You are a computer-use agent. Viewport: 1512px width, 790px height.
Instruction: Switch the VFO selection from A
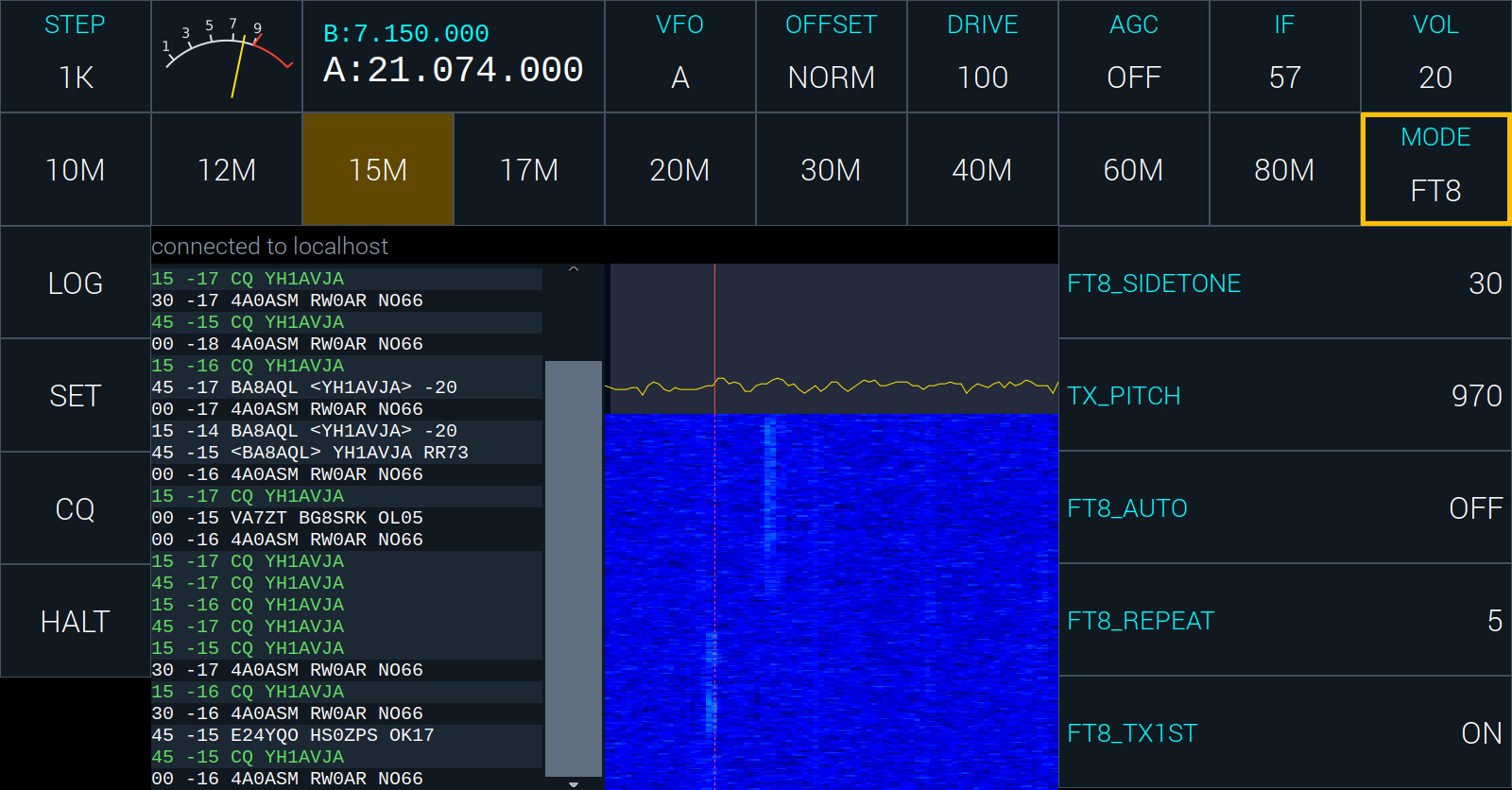click(x=680, y=57)
